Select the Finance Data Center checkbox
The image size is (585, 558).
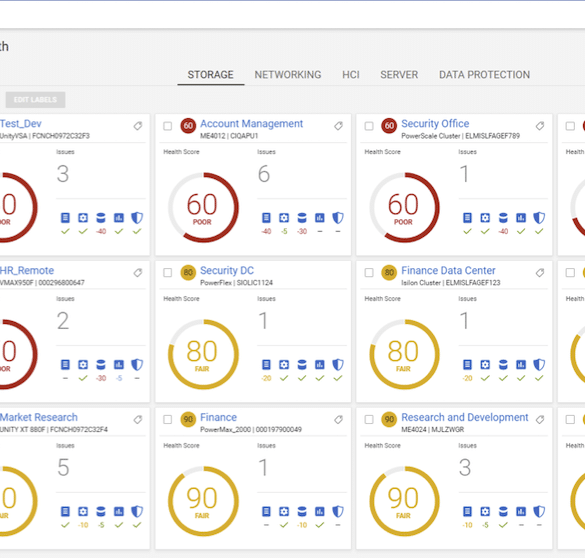[369, 273]
